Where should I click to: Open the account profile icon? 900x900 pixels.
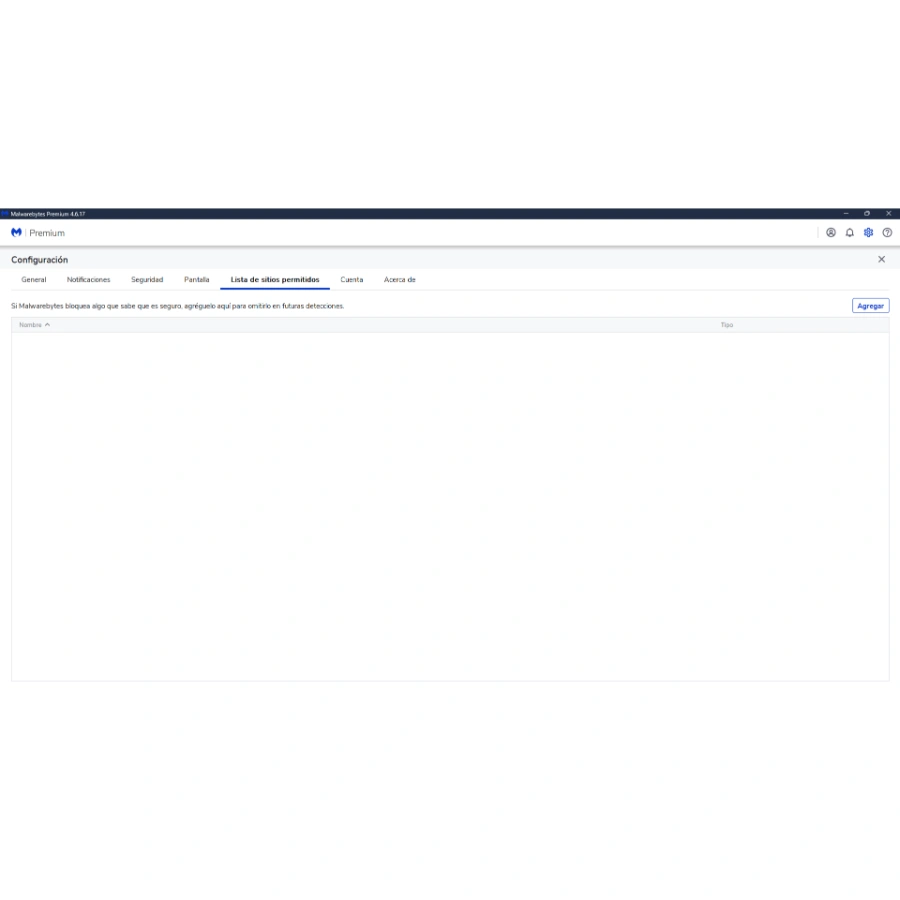point(830,233)
